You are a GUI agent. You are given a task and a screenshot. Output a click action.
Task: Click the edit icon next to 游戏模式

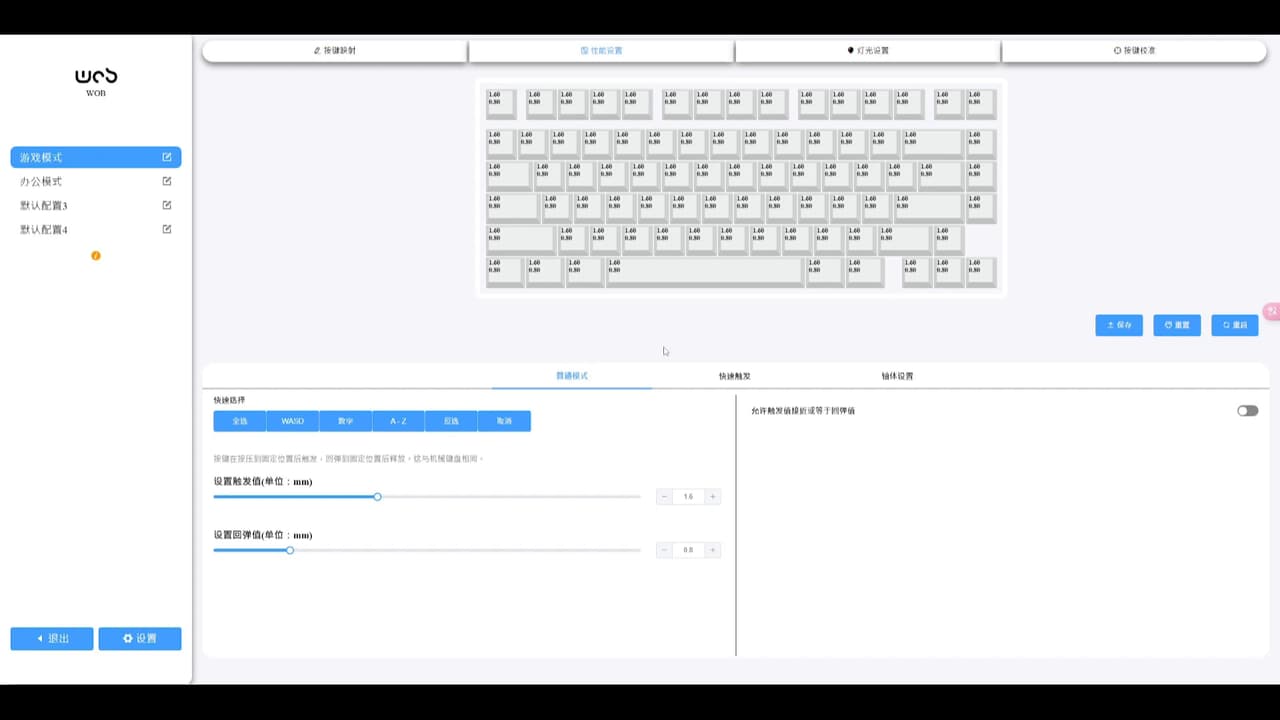[167, 157]
